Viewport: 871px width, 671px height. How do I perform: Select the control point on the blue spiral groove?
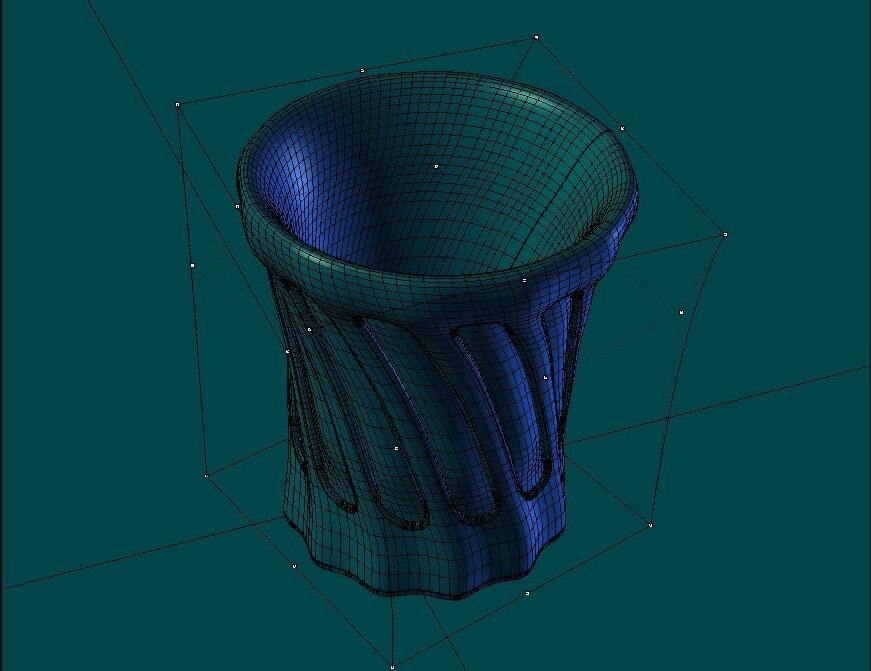click(x=545, y=377)
